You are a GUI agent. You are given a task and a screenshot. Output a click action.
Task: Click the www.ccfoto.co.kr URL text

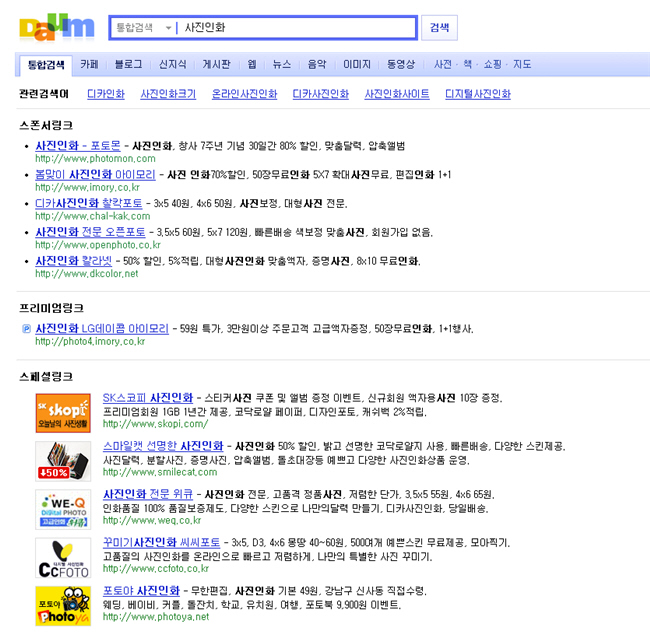(155, 568)
